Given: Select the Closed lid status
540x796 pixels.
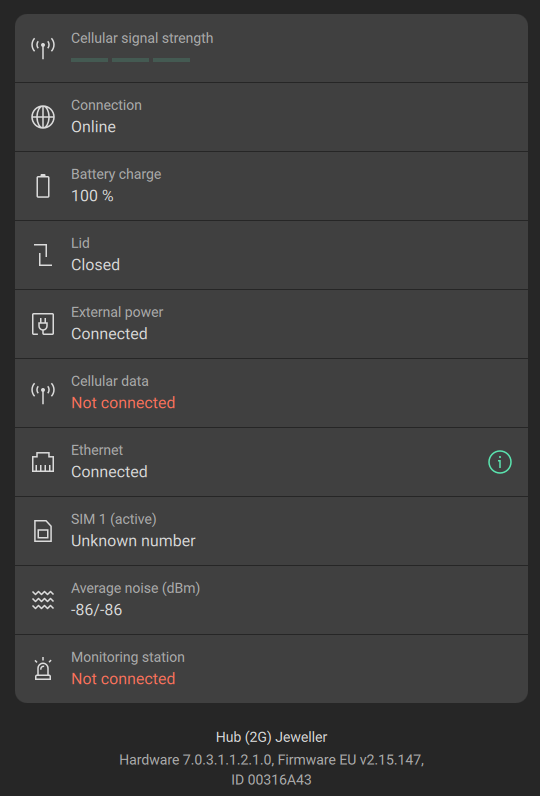Looking at the screenshot, I should (95, 265).
